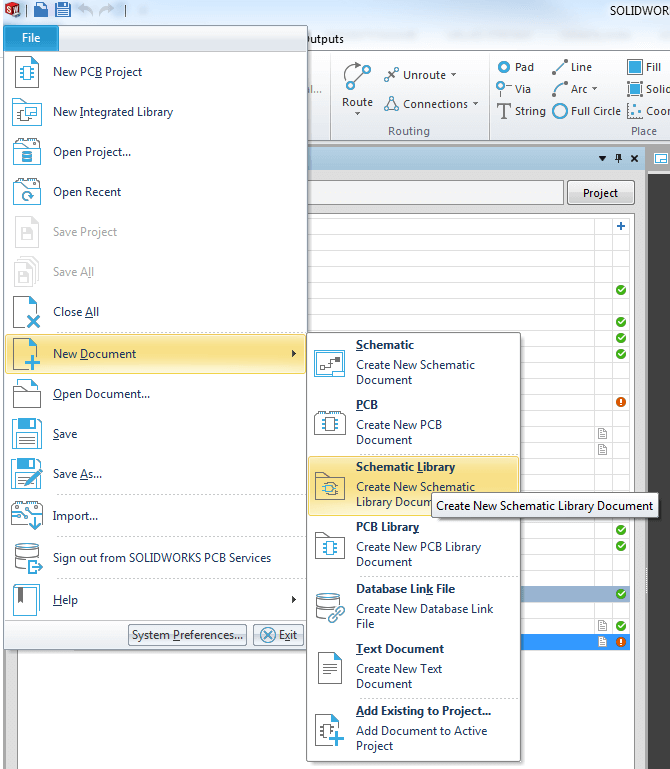Click the Help book icon

26,600
